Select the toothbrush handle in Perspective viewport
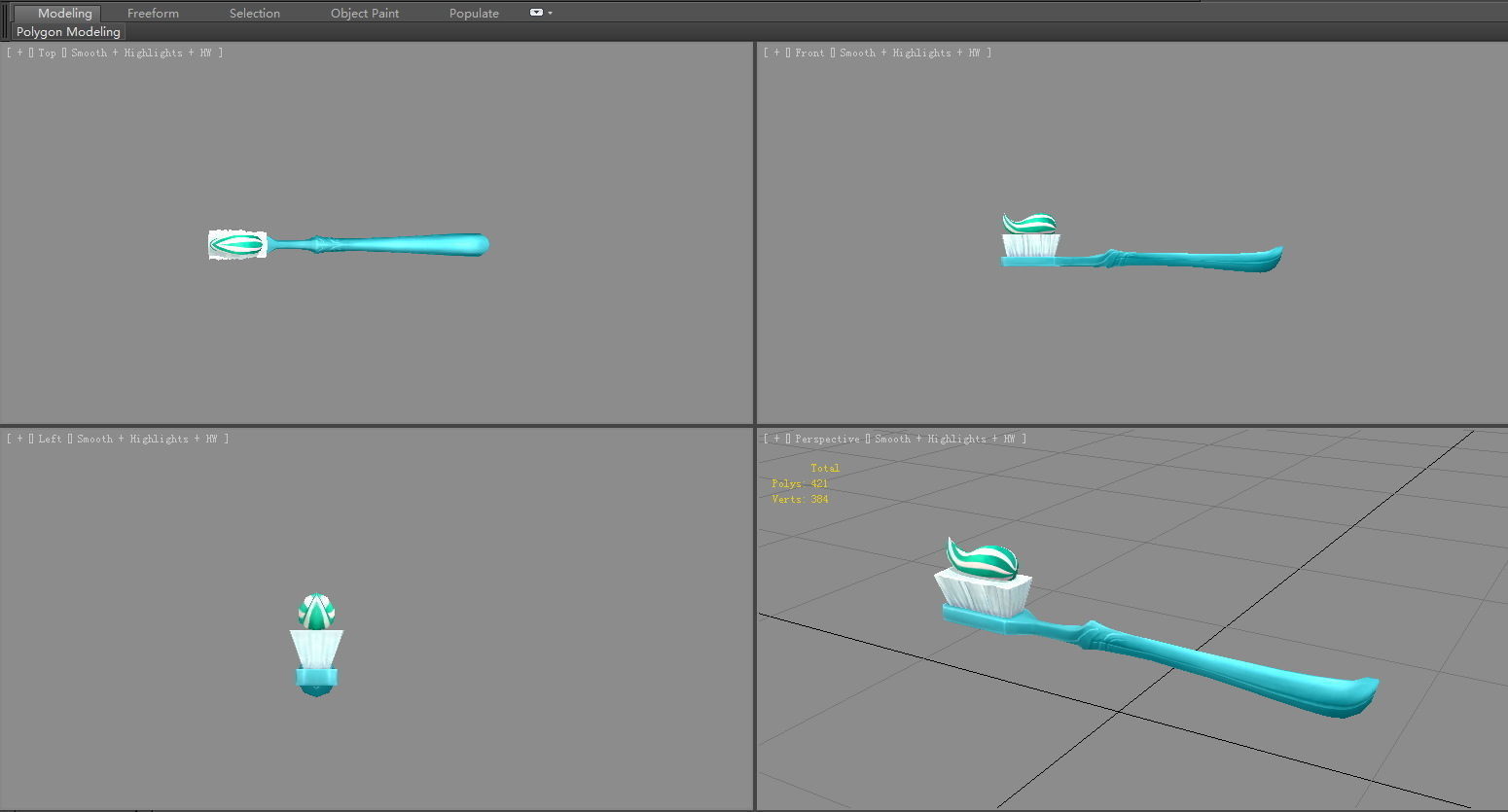 pos(1226,666)
